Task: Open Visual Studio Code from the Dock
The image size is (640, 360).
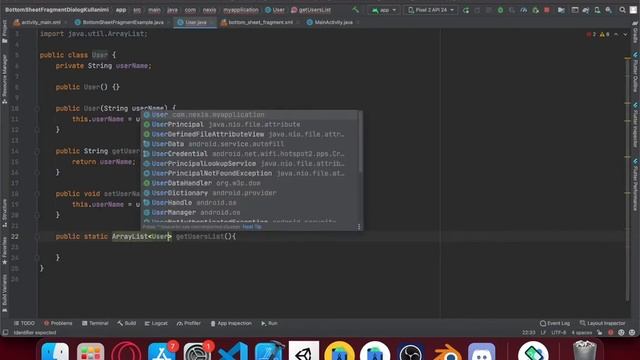Action: click(x=233, y=351)
